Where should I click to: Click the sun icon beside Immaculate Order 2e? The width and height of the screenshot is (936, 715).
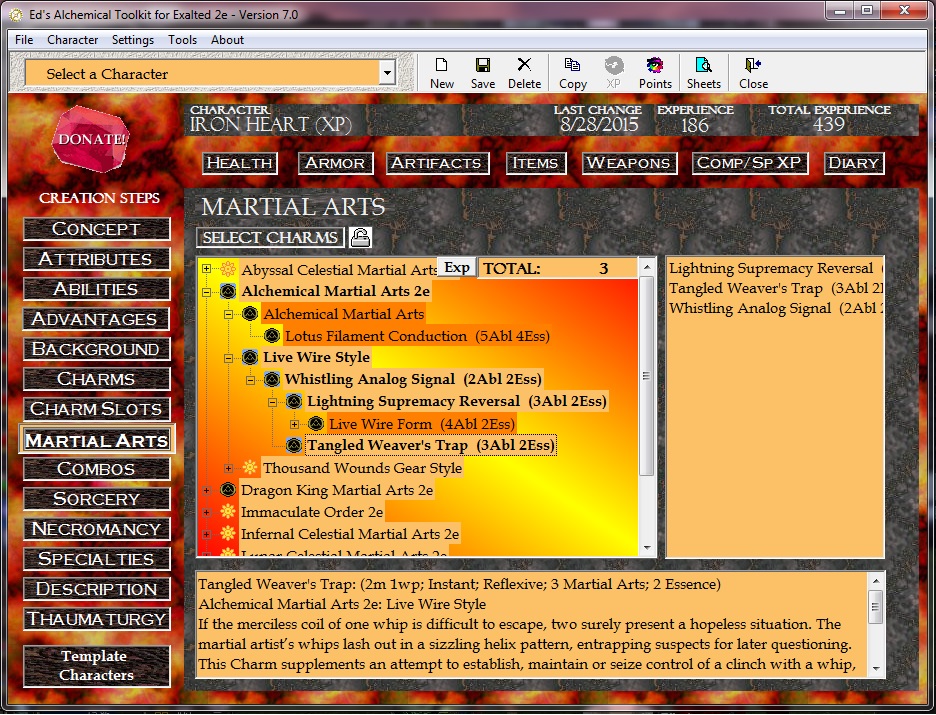pyautogui.click(x=228, y=512)
